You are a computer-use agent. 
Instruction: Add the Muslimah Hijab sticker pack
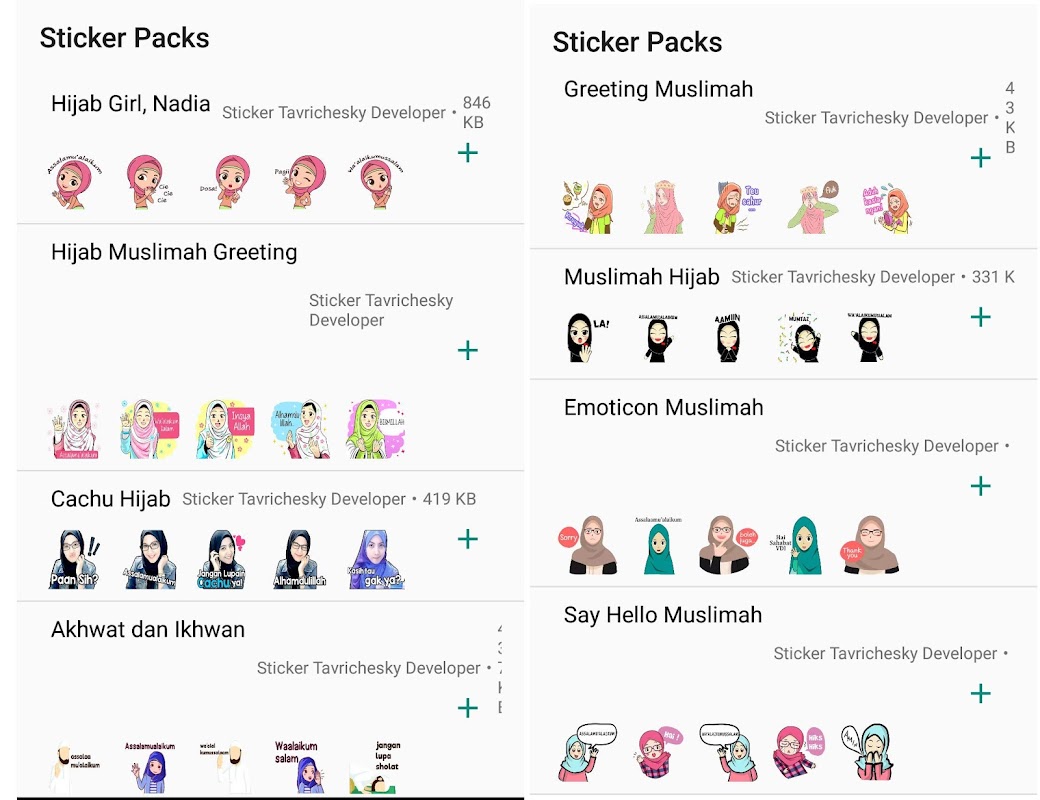coord(980,317)
